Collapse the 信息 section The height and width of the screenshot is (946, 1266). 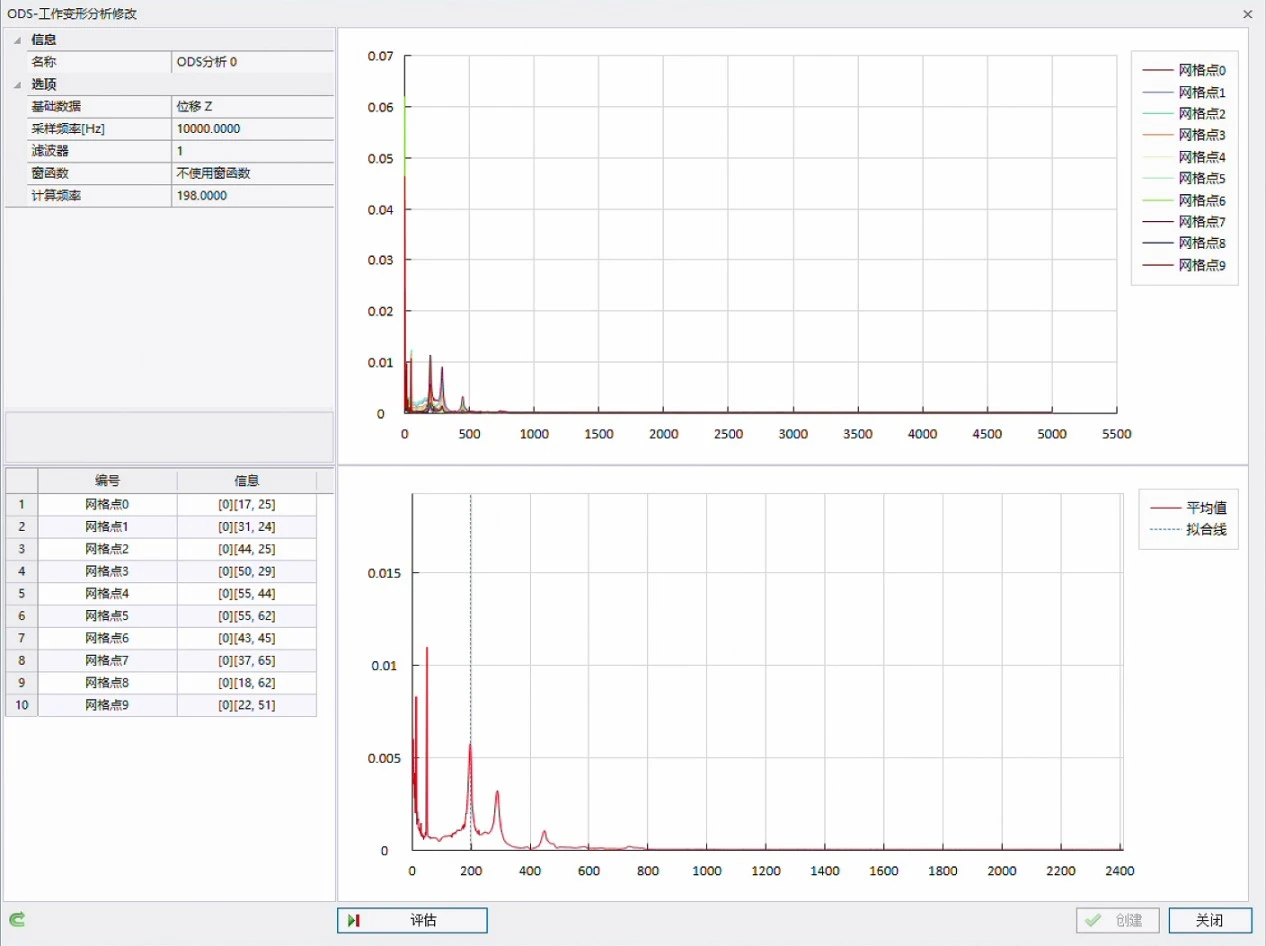[17, 40]
